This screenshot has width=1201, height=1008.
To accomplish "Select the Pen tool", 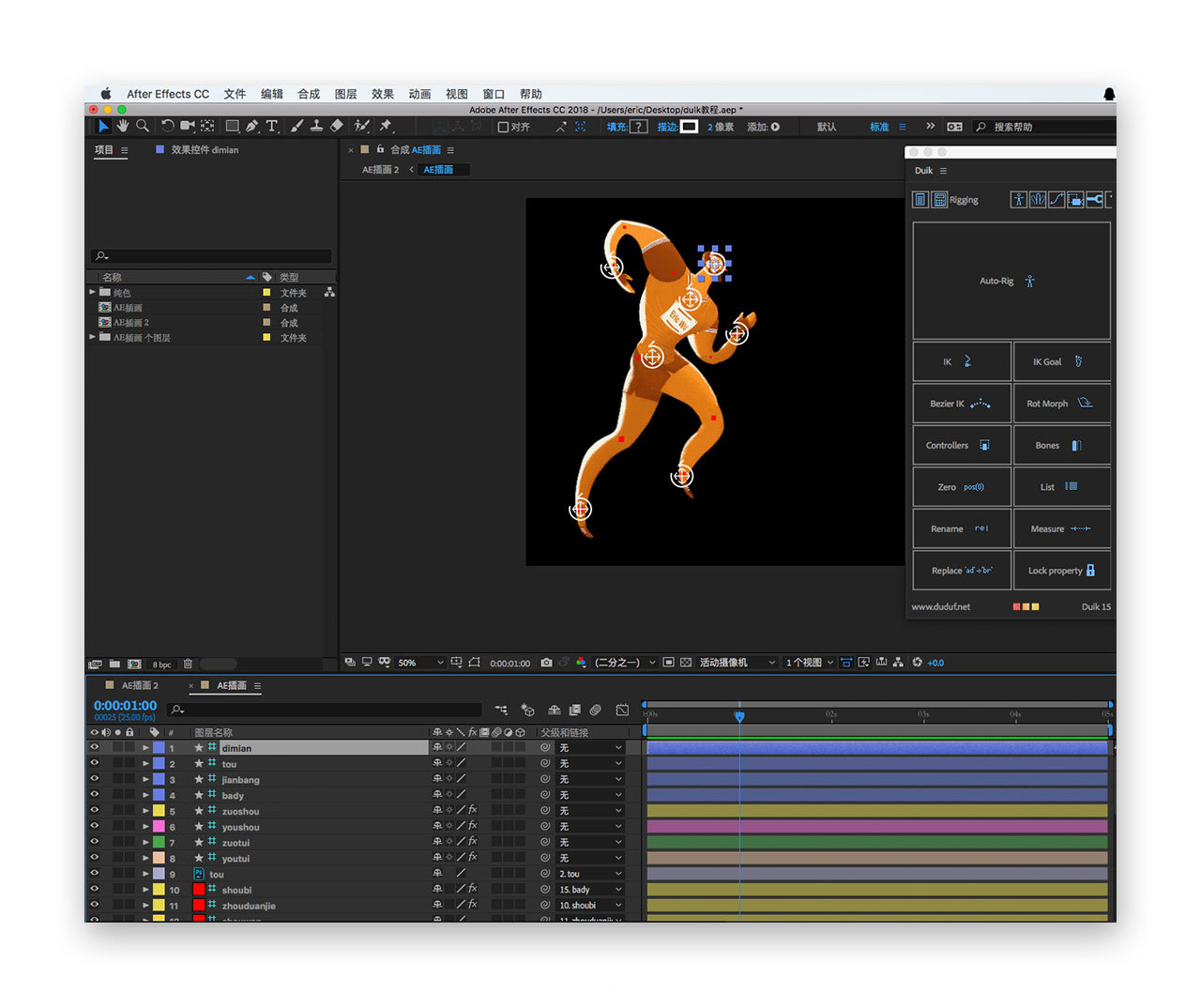I will pos(251,126).
